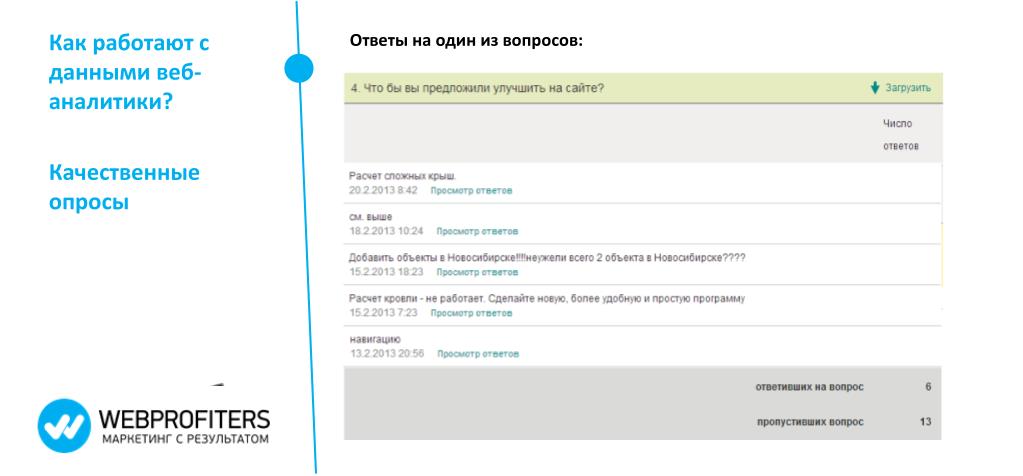Click heading Ответы на один из вопросов
The image size is (1023, 476).
(465, 41)
